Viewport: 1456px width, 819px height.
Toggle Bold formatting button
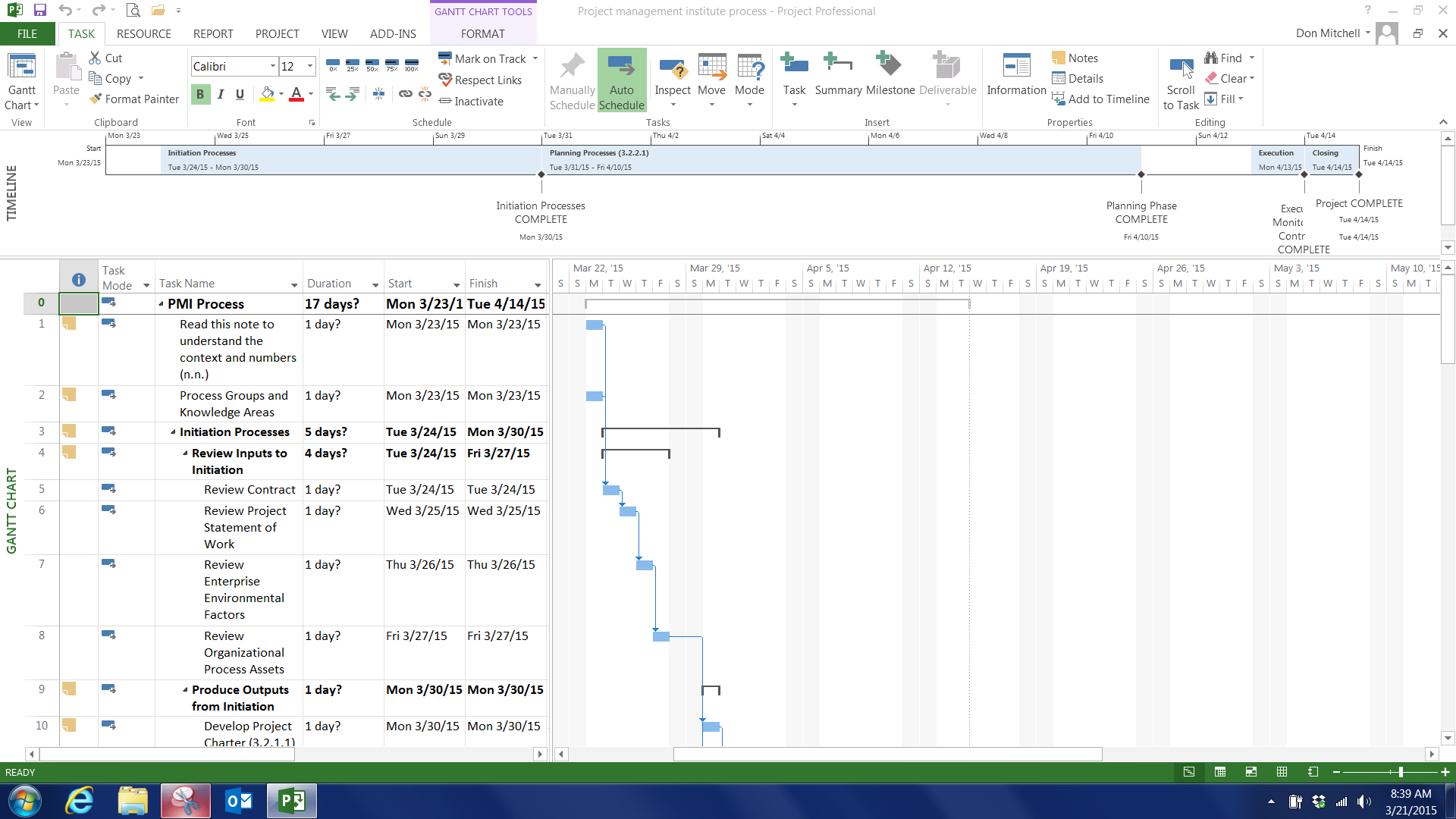(200, 94)
